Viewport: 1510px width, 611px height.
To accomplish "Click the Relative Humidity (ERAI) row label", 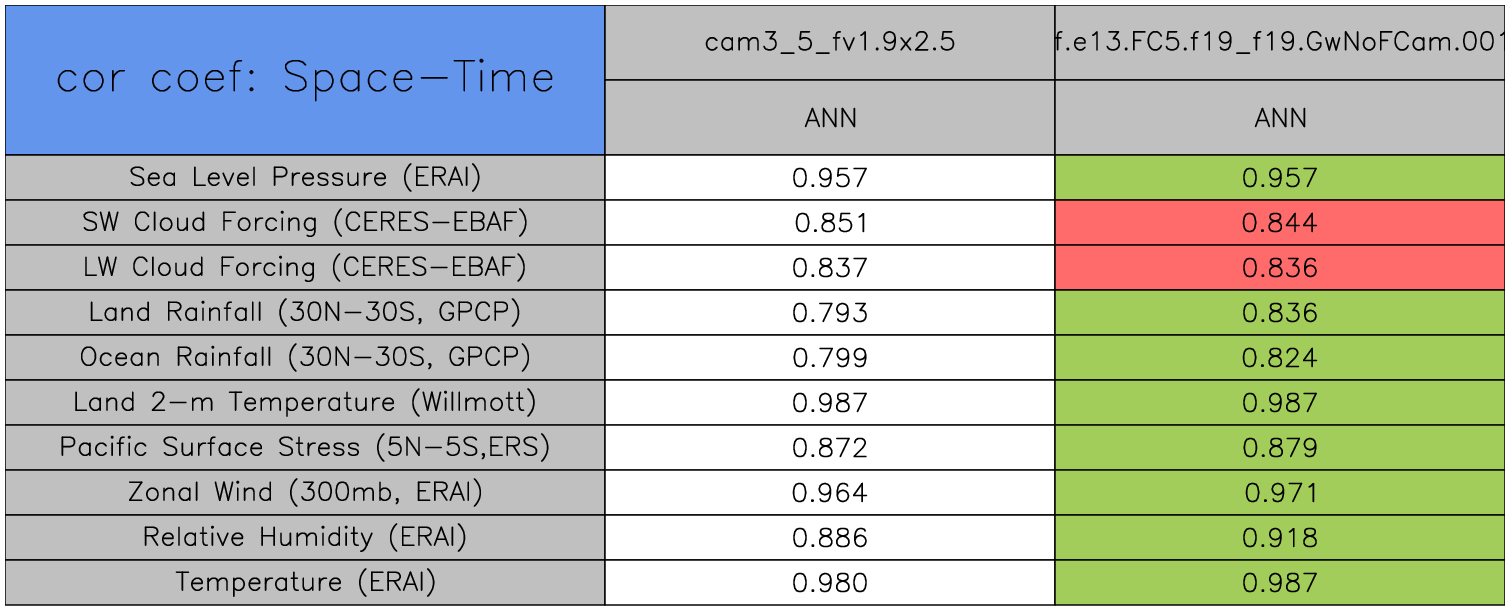I will coord(304,537).
